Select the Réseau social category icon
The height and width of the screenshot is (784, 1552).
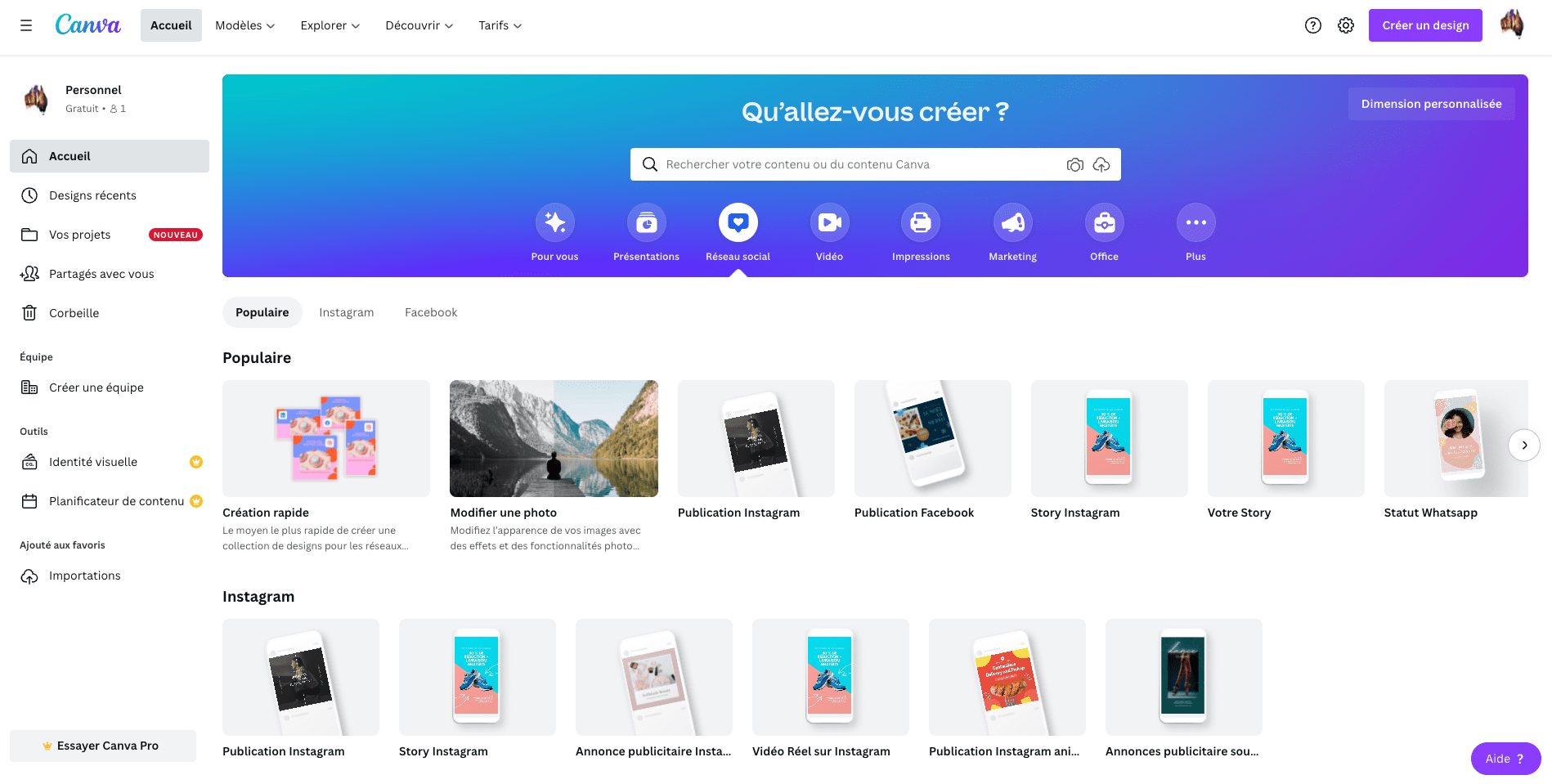738,222
